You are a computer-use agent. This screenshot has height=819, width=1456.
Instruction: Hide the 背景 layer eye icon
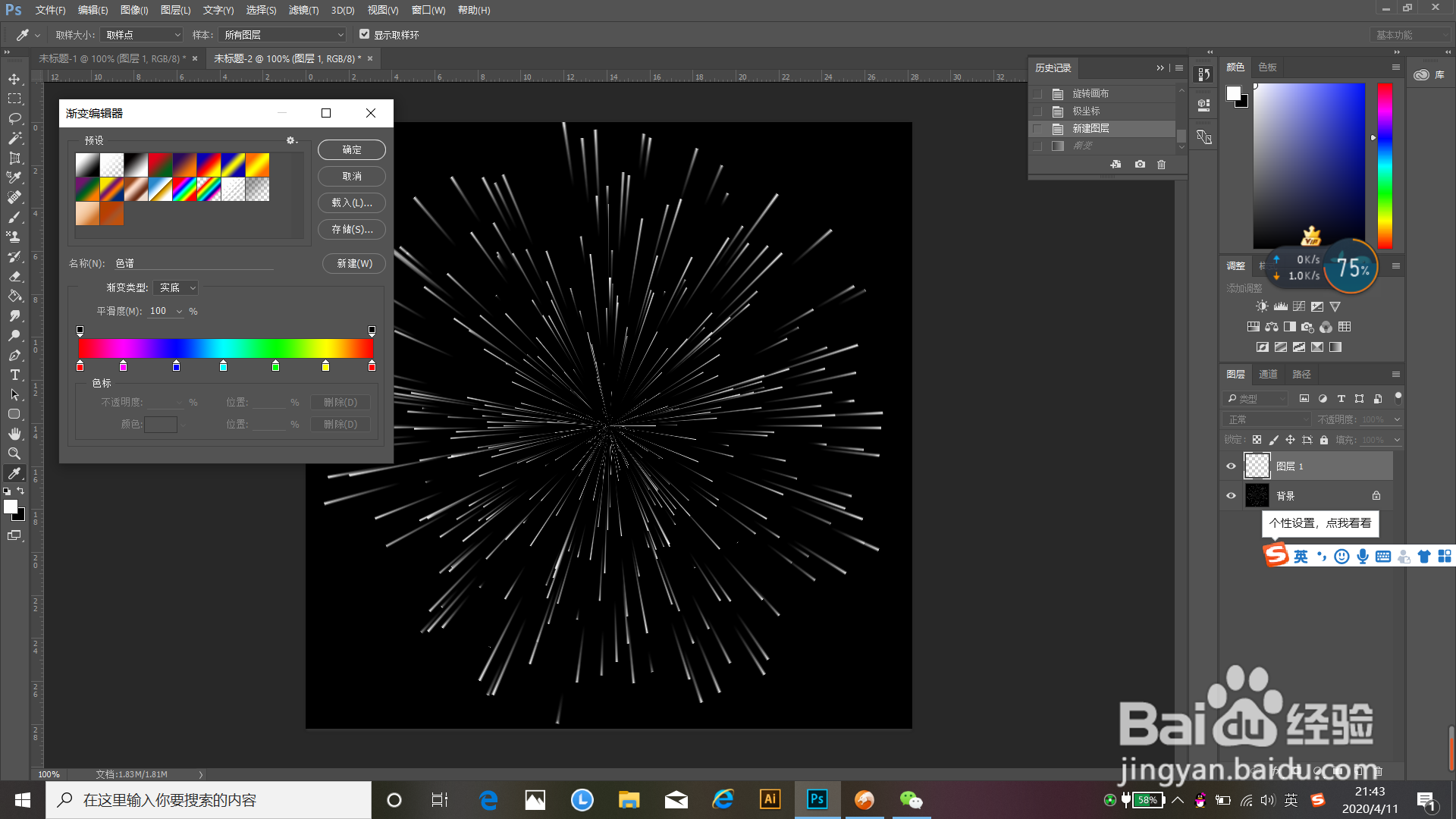click(1231, 496)
